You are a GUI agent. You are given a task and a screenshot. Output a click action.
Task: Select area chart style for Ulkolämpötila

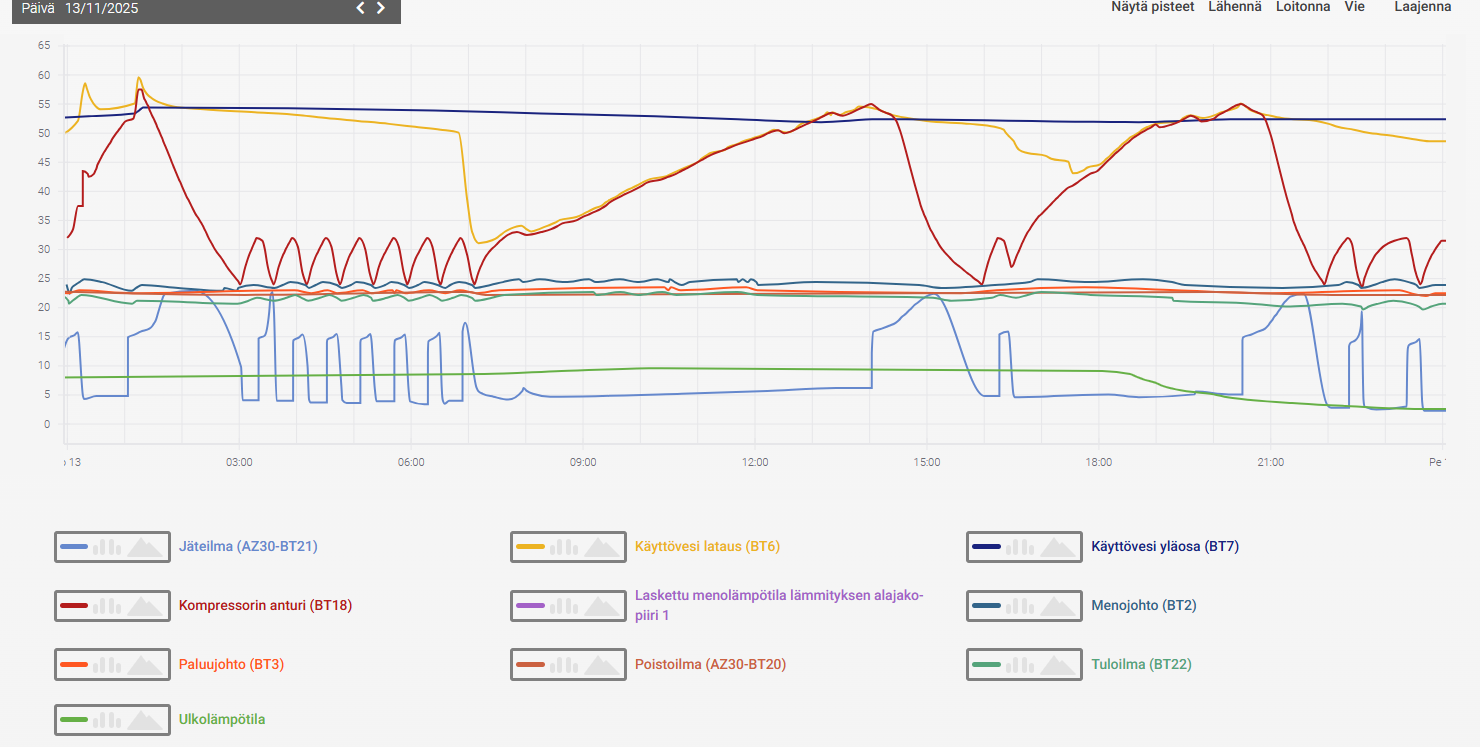145,720
